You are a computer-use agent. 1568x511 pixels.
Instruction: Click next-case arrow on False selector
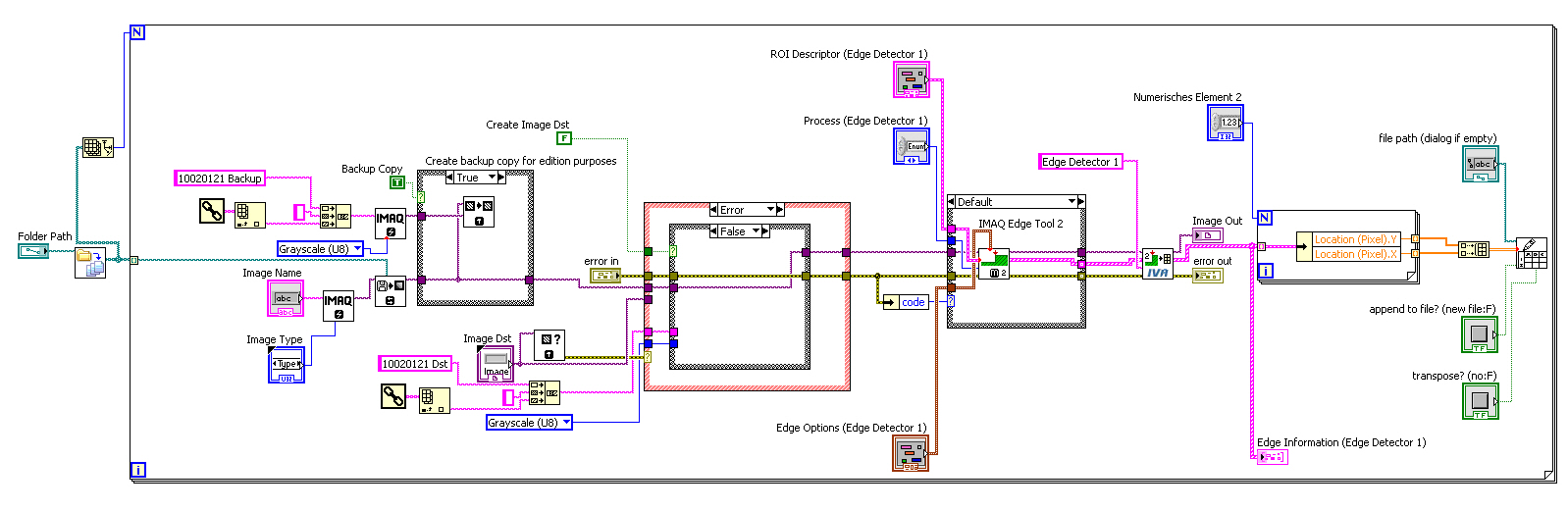(x=764, y=231)
